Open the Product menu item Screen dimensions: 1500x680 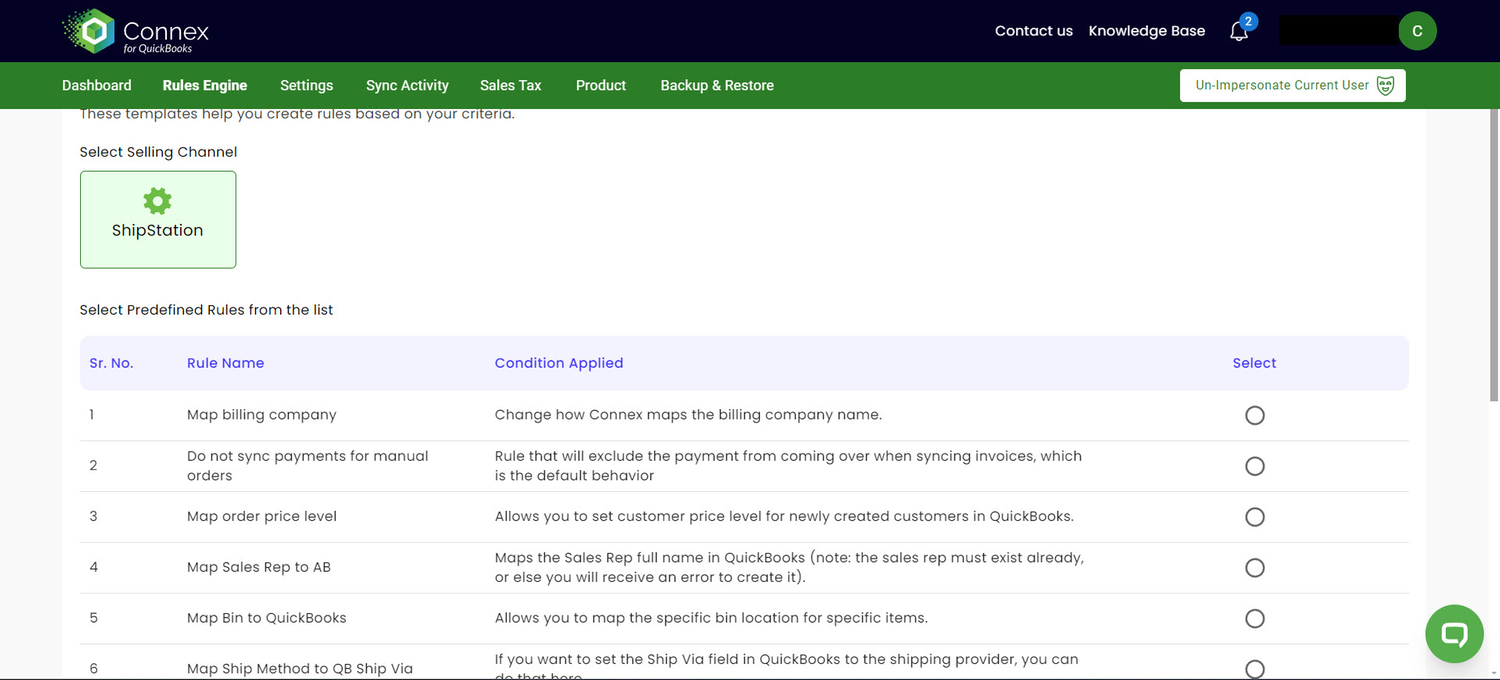[601, 85]
